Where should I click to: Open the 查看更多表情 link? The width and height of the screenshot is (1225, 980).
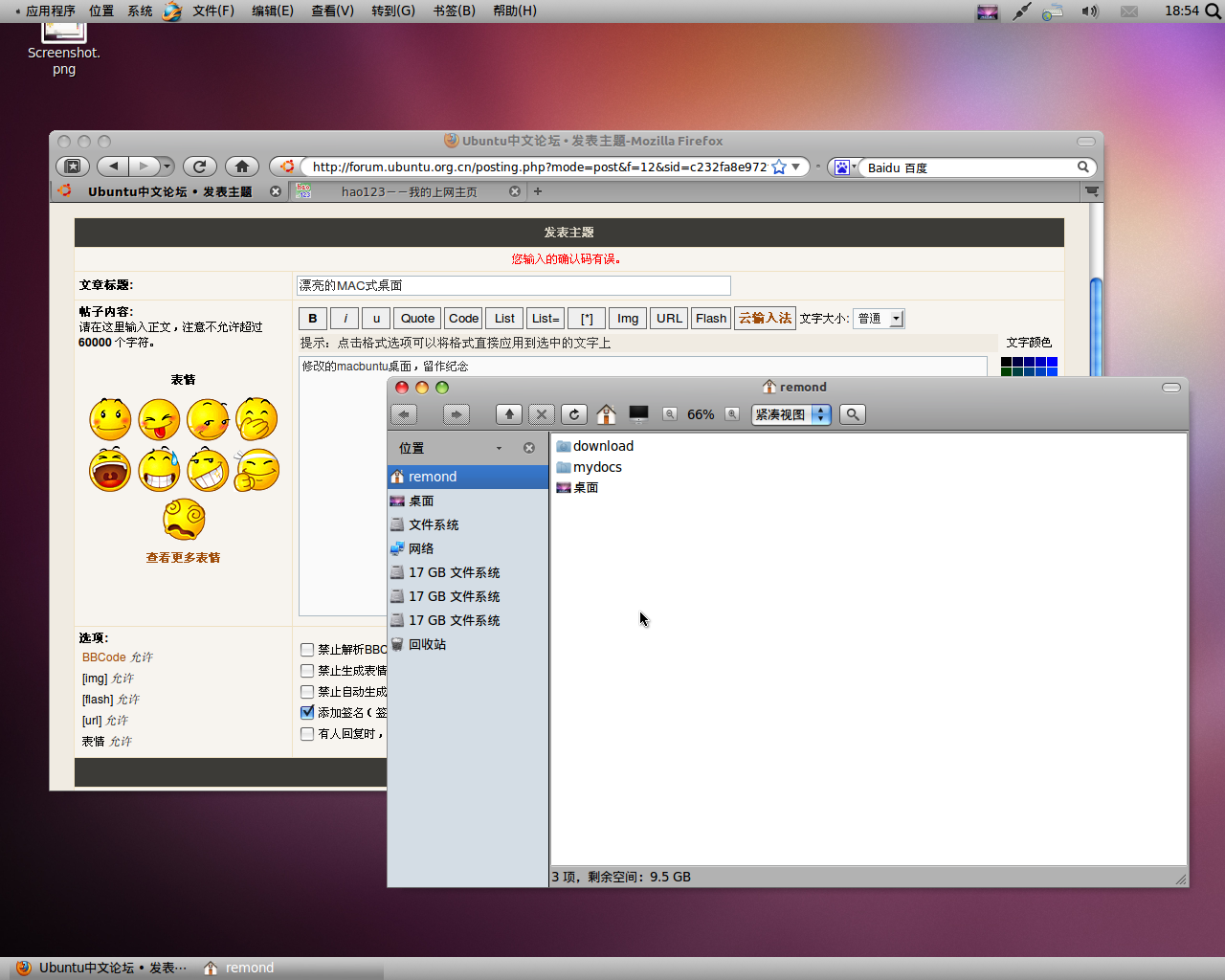(183, 558)
